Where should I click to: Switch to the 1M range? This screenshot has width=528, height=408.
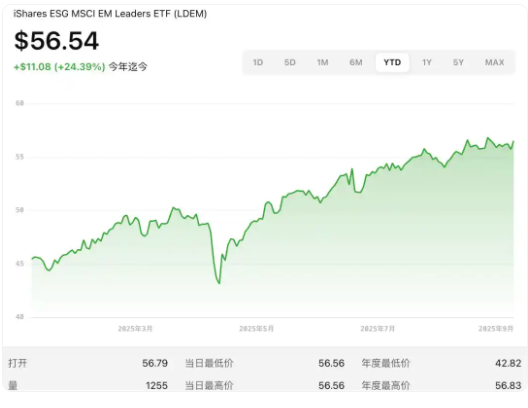(323, 62)
